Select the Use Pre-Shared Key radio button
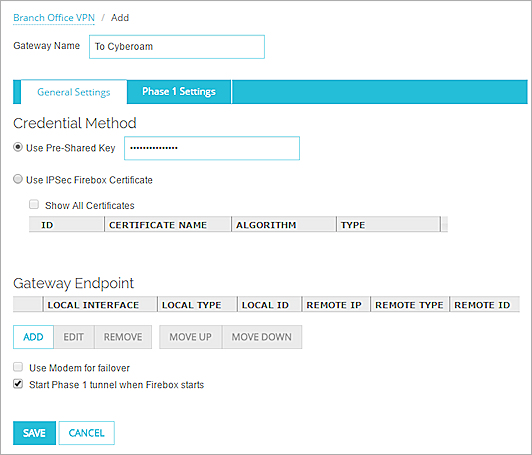The image size is (532, 455). [x=18, y=147]
